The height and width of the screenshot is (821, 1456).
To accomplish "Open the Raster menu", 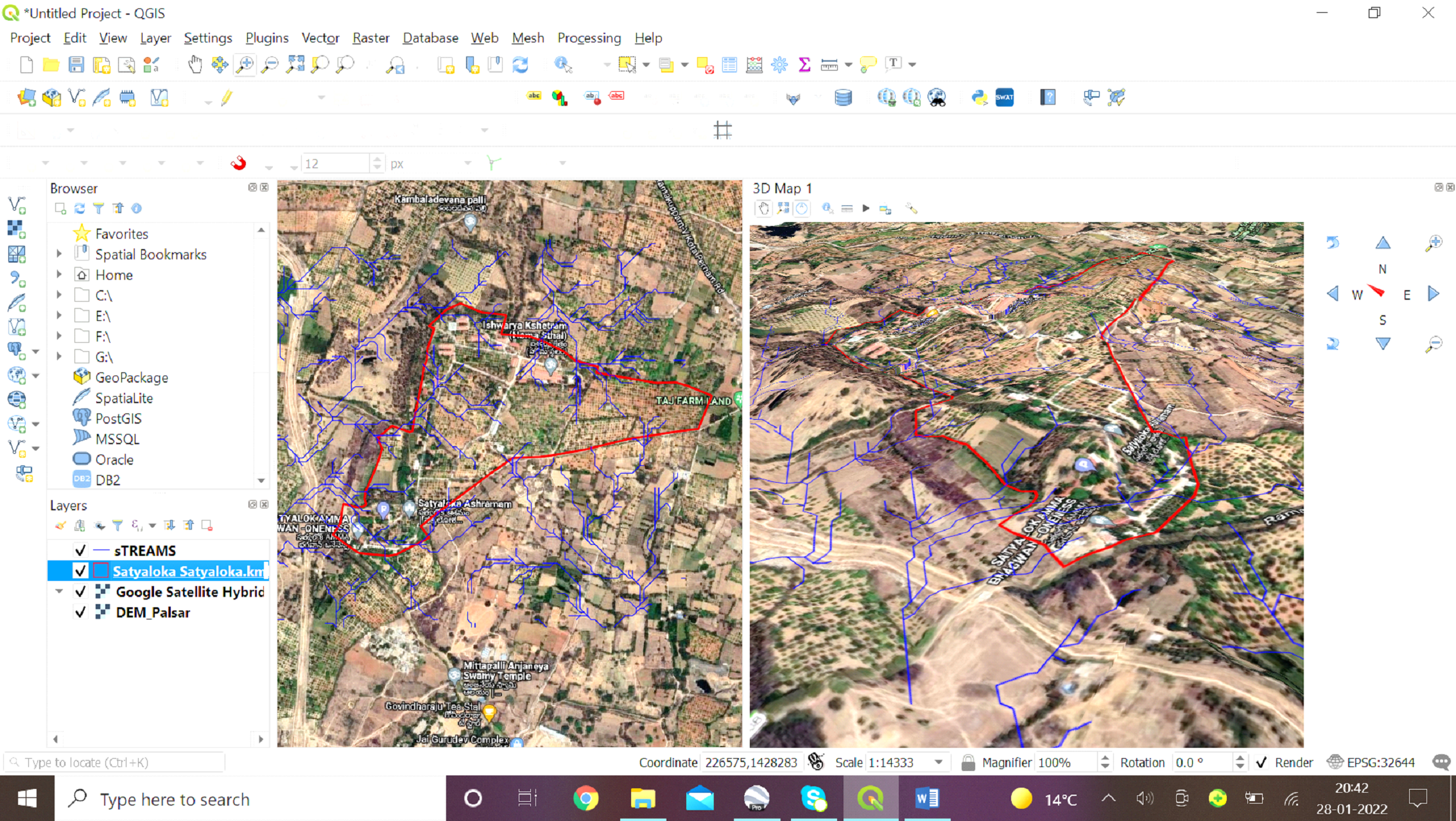I will [370, 38].
